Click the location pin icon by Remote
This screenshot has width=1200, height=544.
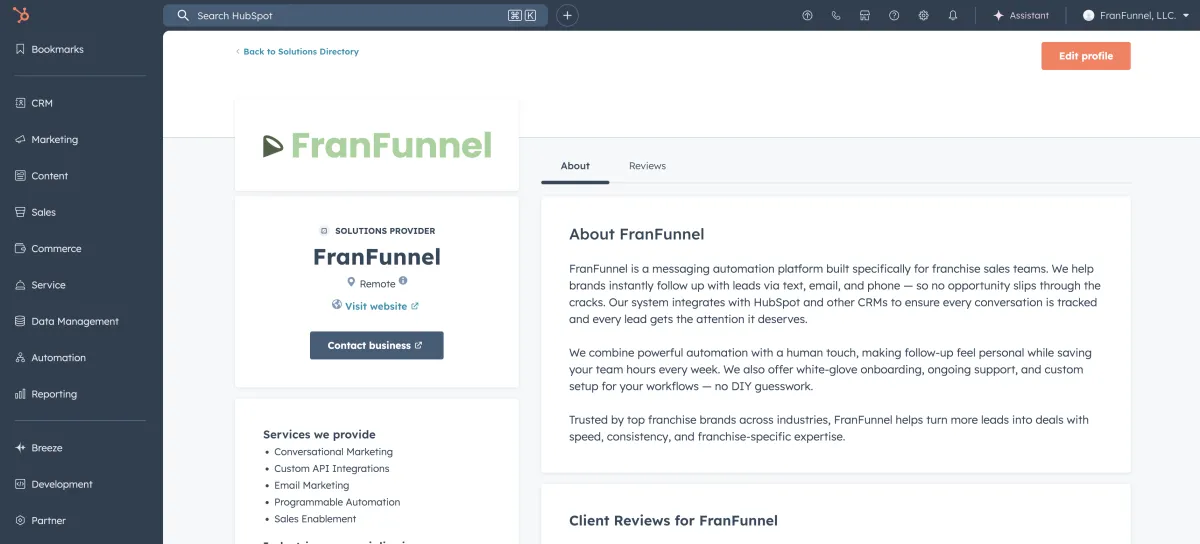tap(351, 283)
